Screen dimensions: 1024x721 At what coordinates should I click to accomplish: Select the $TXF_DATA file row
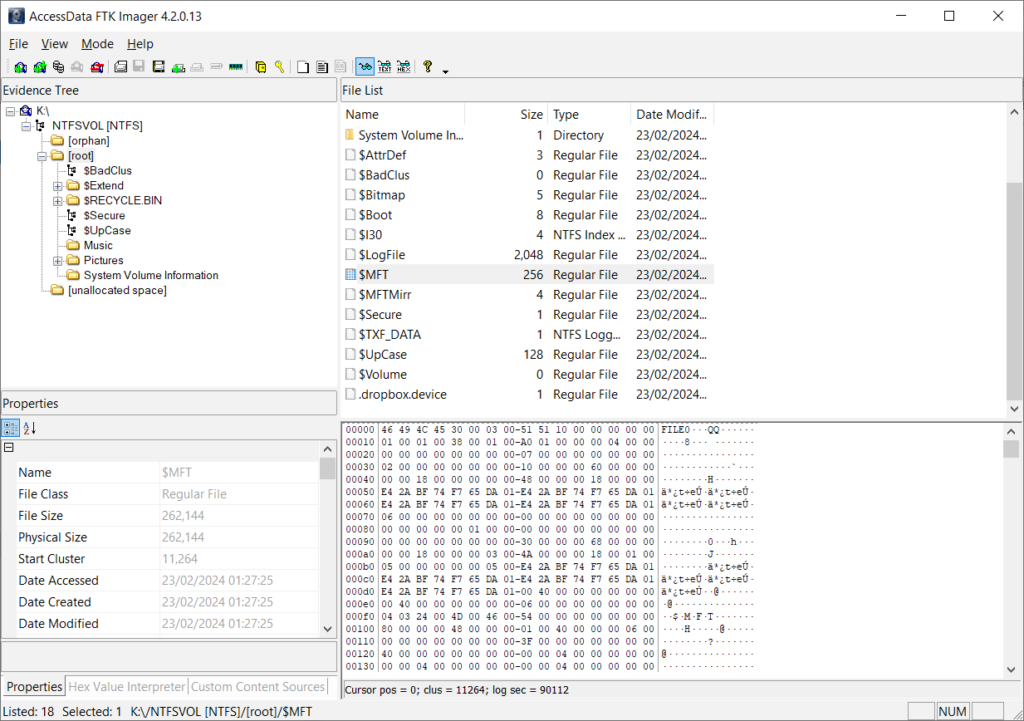point(528,334)
